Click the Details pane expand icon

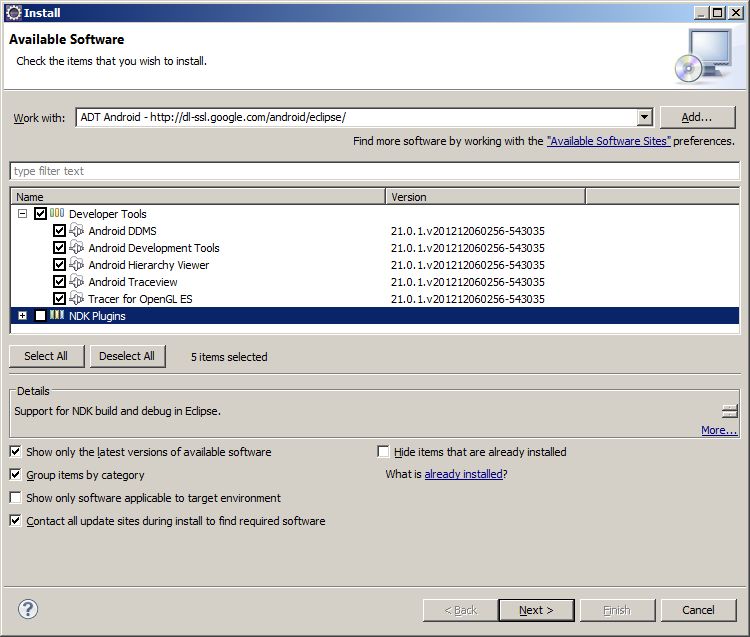[x=730, y=411]
